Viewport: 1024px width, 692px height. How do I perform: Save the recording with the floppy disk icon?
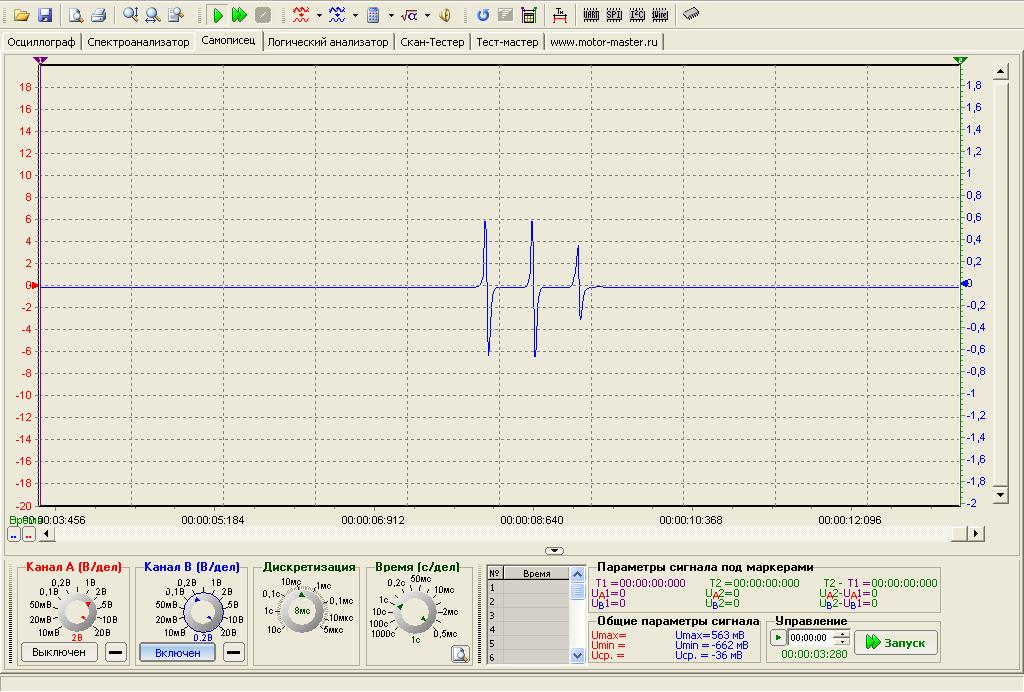pos(44,14)
